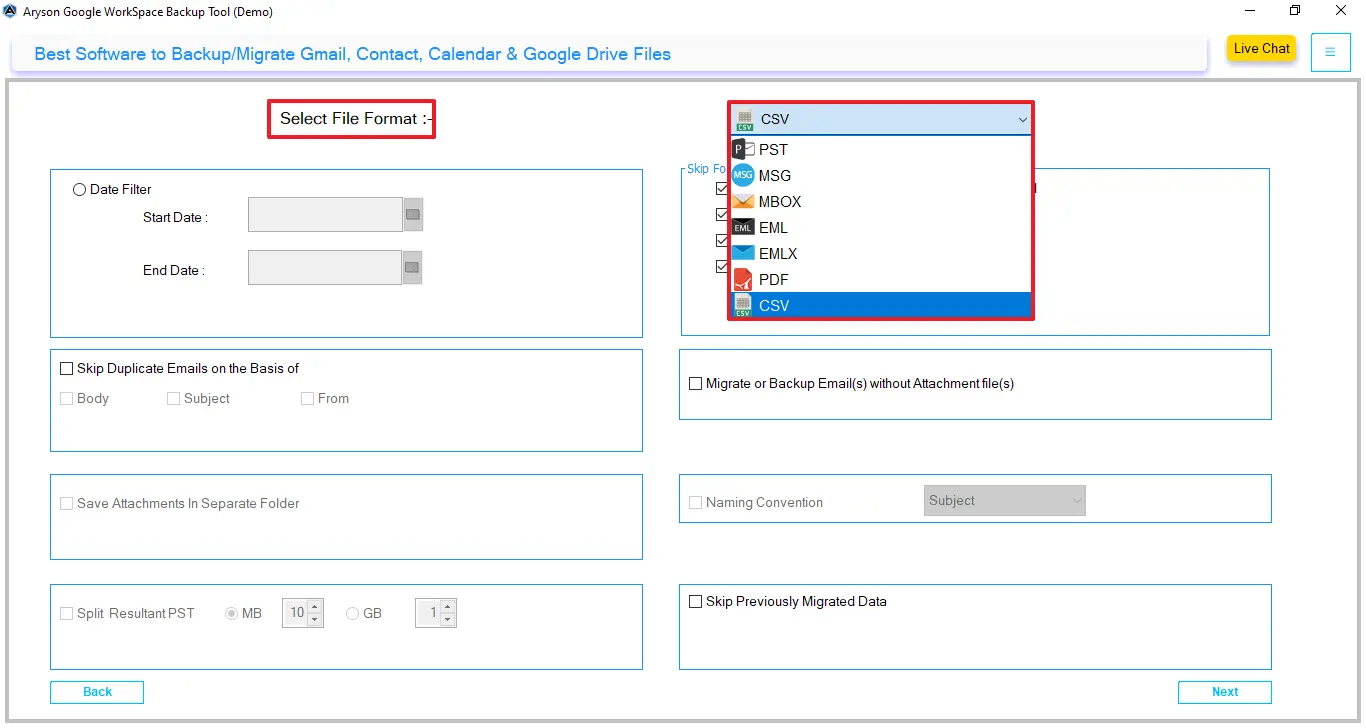
Task: Open the Start Date calendar picker icon
Action: coord(413,214)
